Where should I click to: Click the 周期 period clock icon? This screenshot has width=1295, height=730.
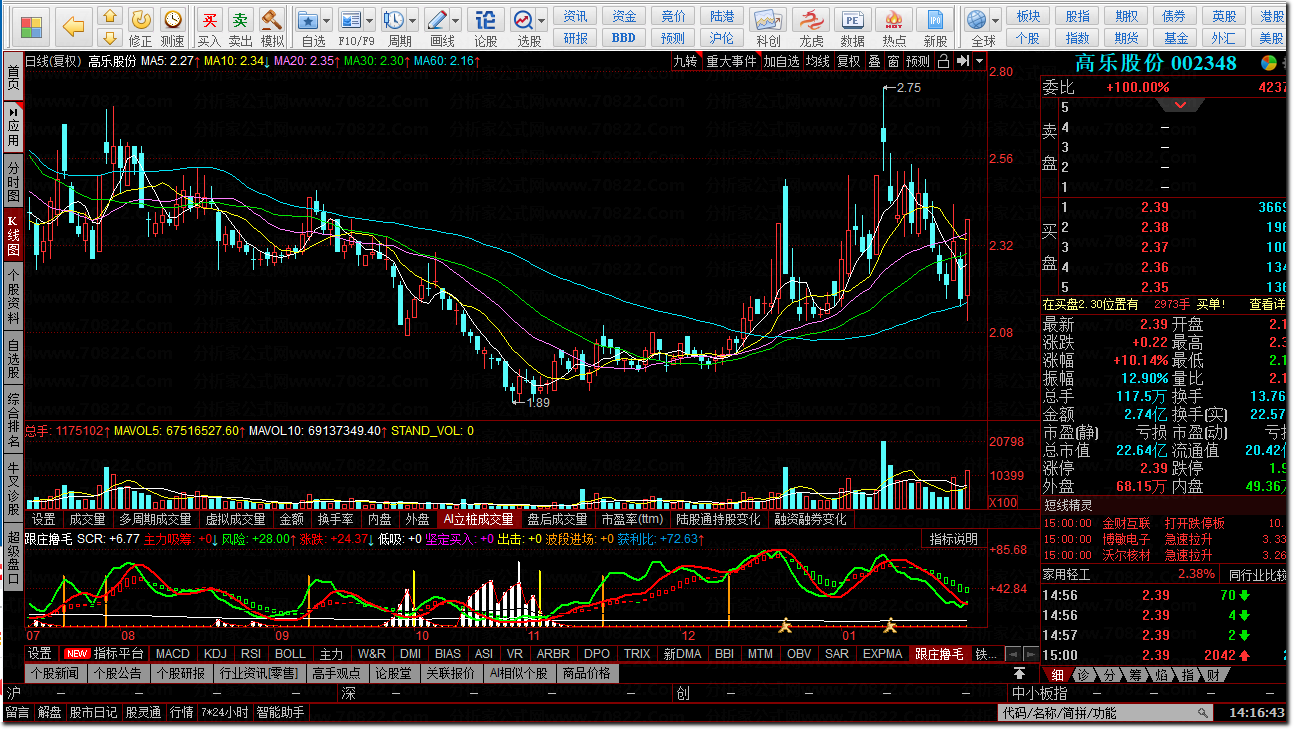[x=394, y=19]
